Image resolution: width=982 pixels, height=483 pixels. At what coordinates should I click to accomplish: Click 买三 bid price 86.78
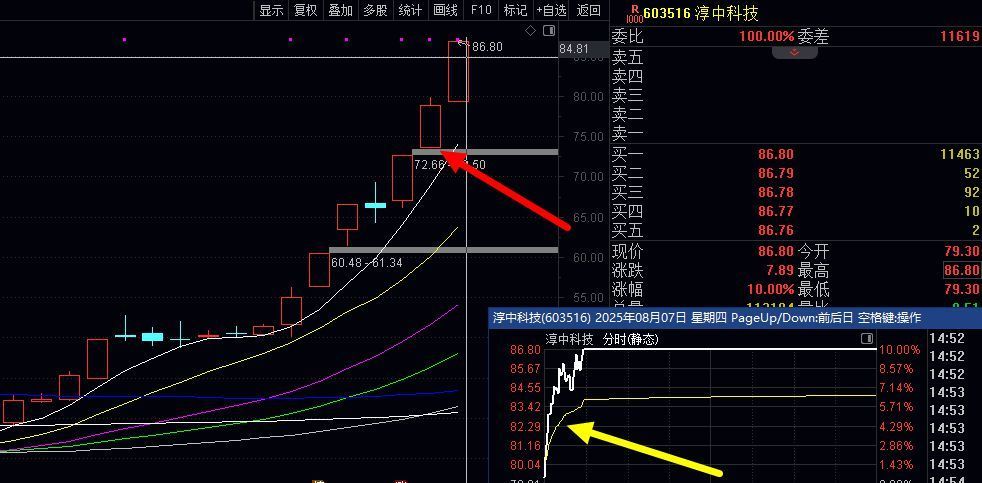tap(775, 192)
